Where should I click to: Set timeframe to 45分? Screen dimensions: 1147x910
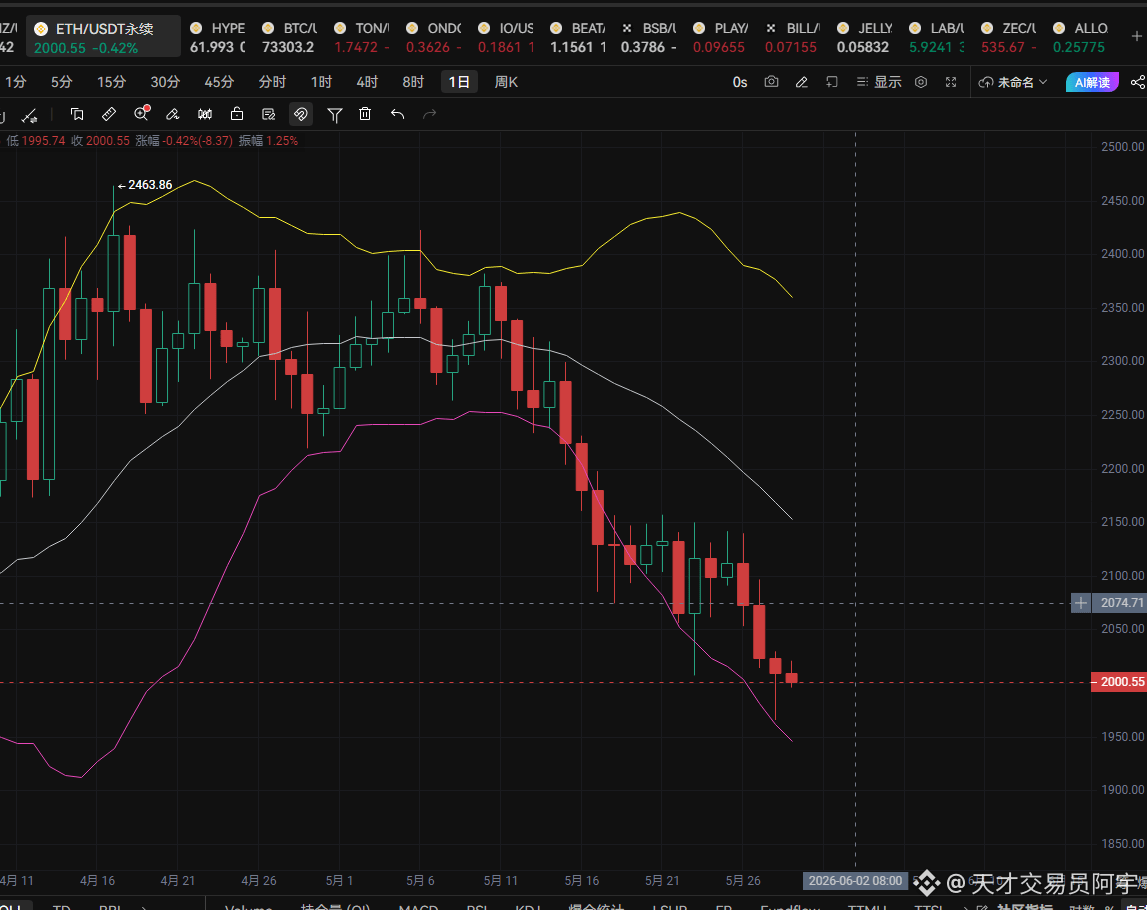219,82
